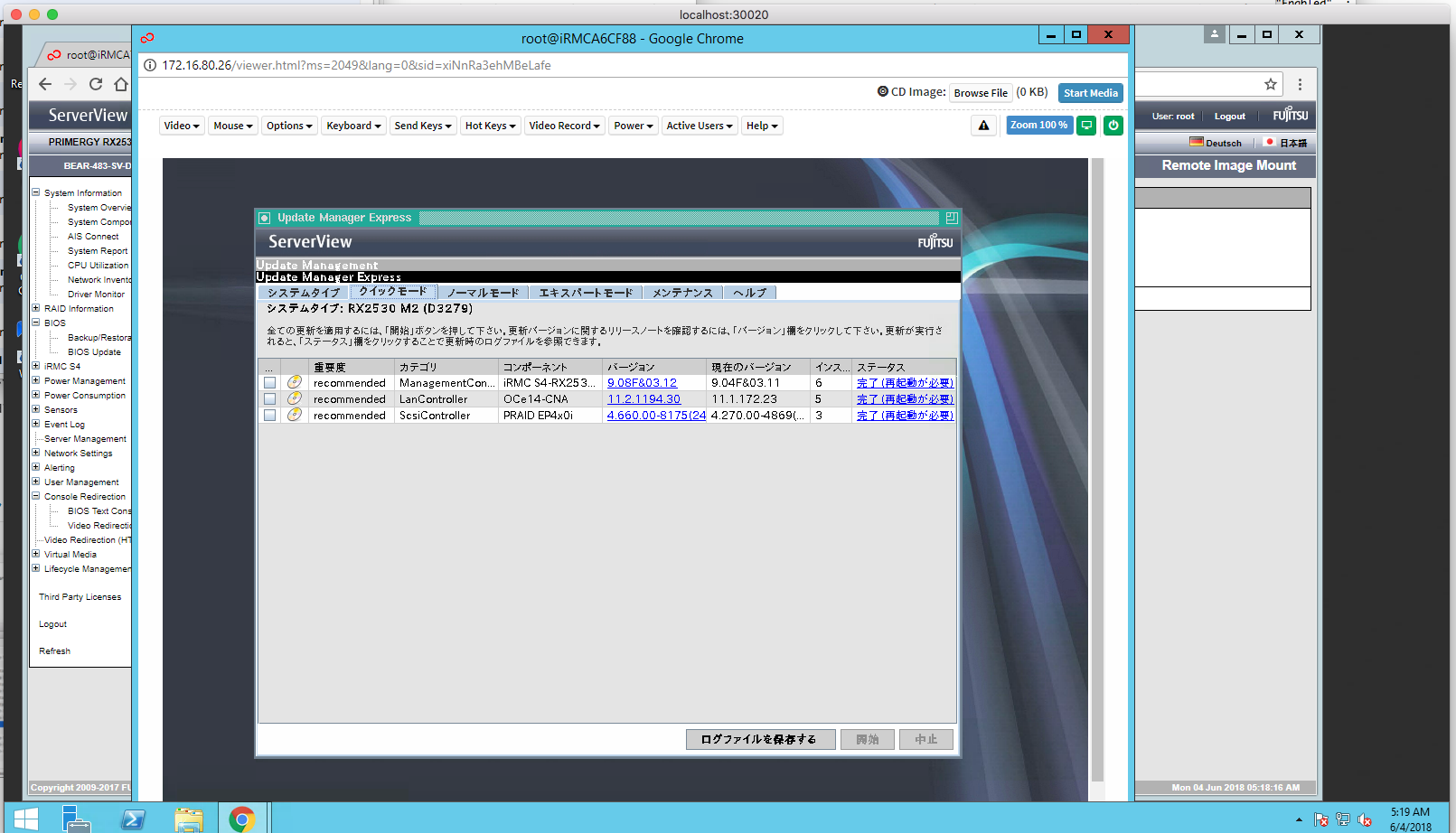The width and height of the screenshot is (1456, 833).
Task: Click the warning triangle icon in viewer toolbar
Action: click(x=983, y=126)
